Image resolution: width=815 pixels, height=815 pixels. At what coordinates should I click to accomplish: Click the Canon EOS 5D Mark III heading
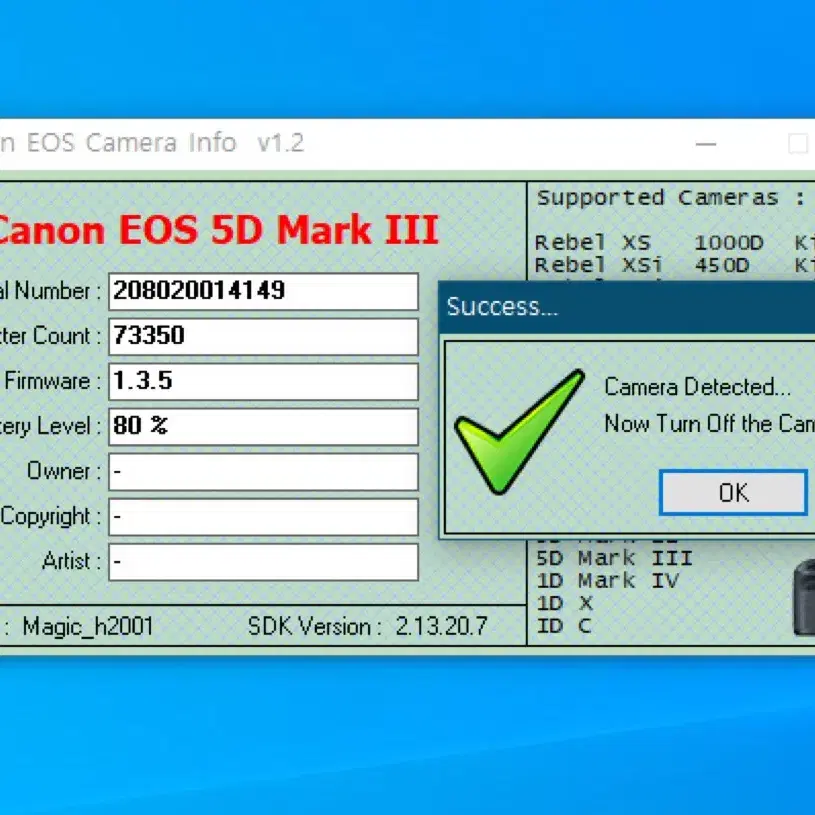[218, 230]
